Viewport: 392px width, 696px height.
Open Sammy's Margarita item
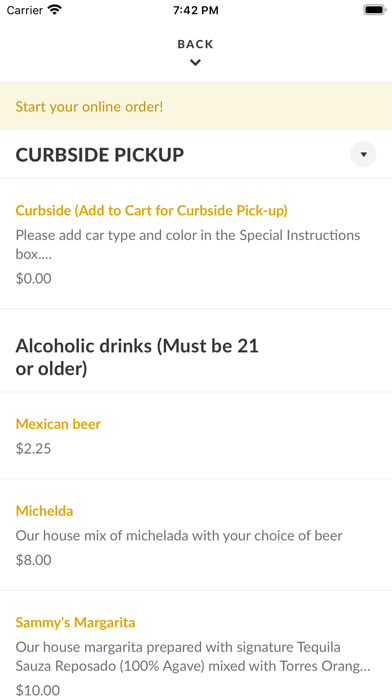(x=75, y=622)
